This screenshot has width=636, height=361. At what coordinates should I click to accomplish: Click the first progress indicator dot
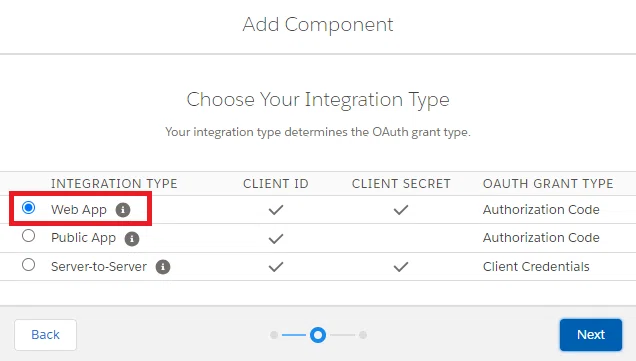274,335
